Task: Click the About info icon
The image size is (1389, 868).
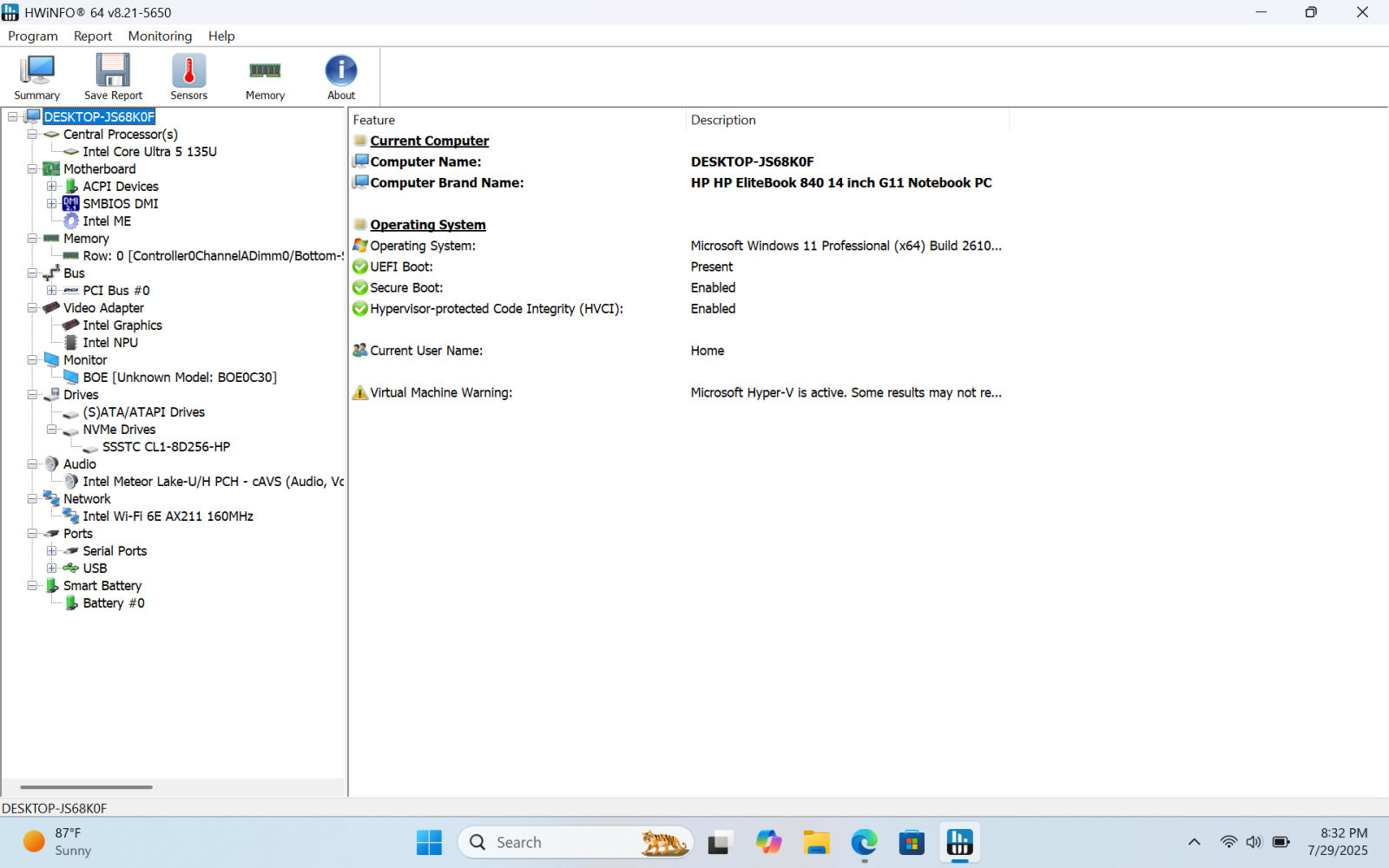Action: (341, 77)
